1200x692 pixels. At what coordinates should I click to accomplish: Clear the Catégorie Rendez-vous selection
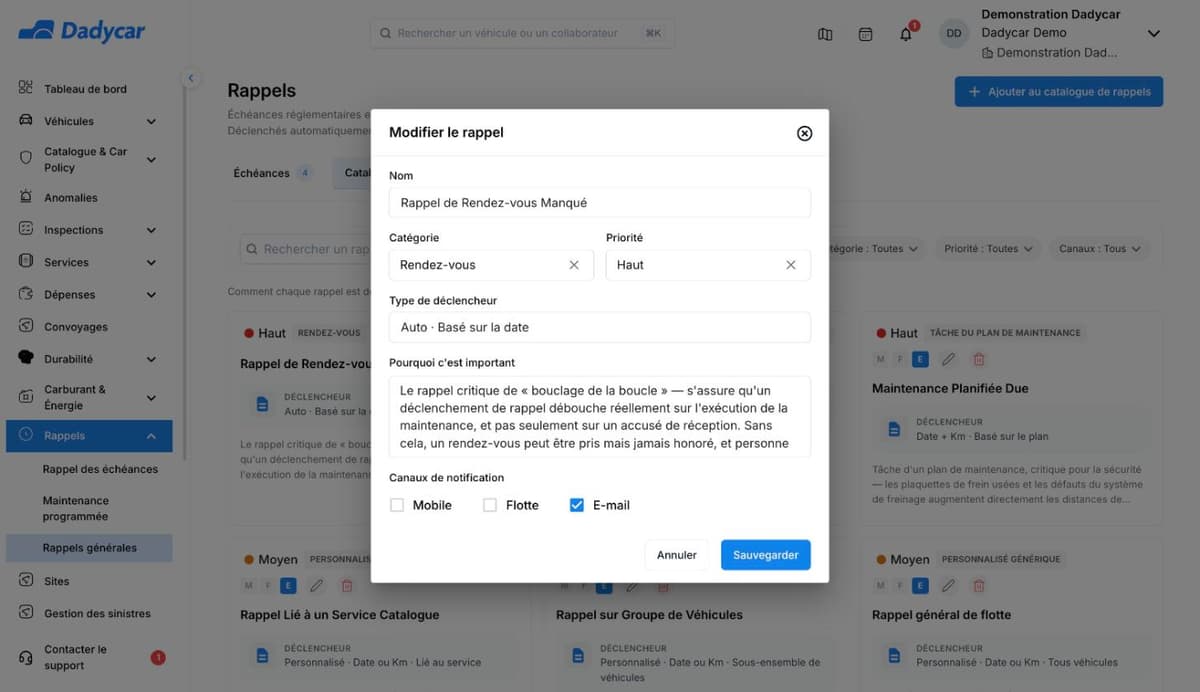[x=574, y=265]
